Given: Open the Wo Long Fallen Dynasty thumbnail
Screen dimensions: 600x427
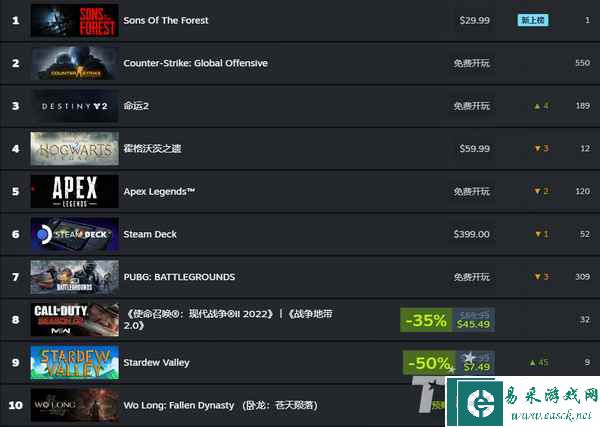Looking at the screenshot, I should click(x=75, y=405).
